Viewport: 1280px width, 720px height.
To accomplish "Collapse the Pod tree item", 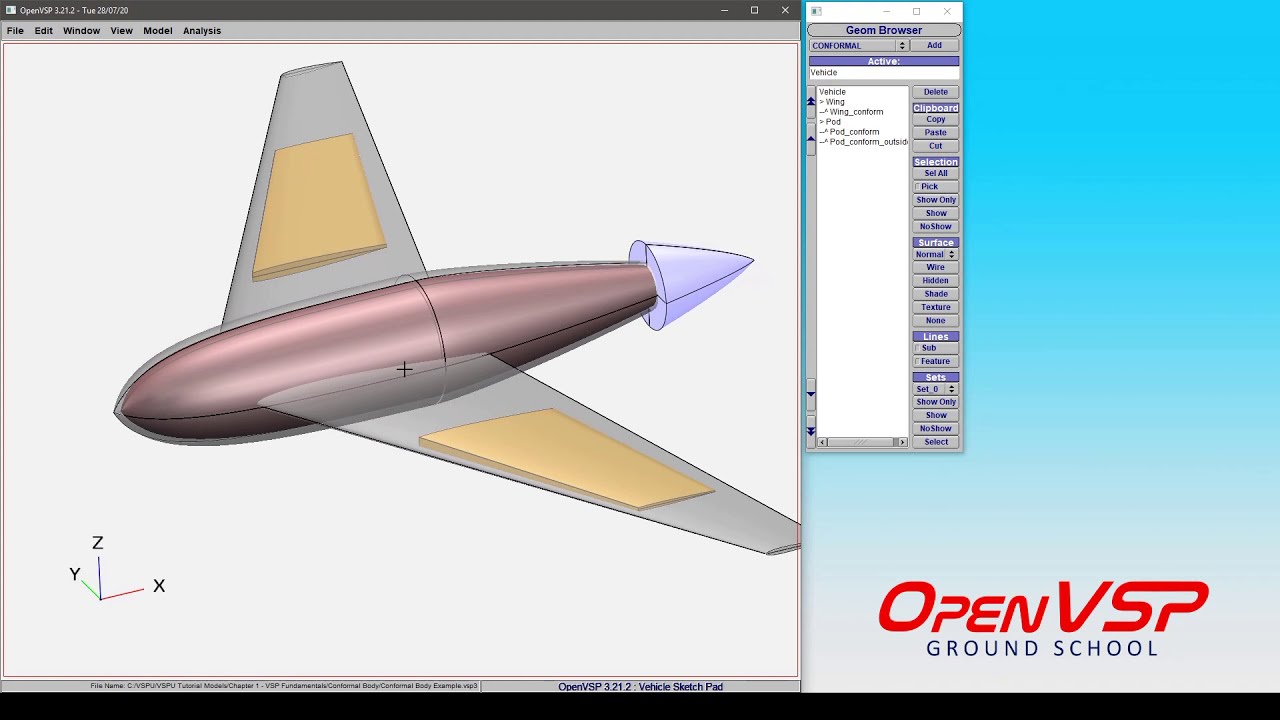I will coord(822,122).
